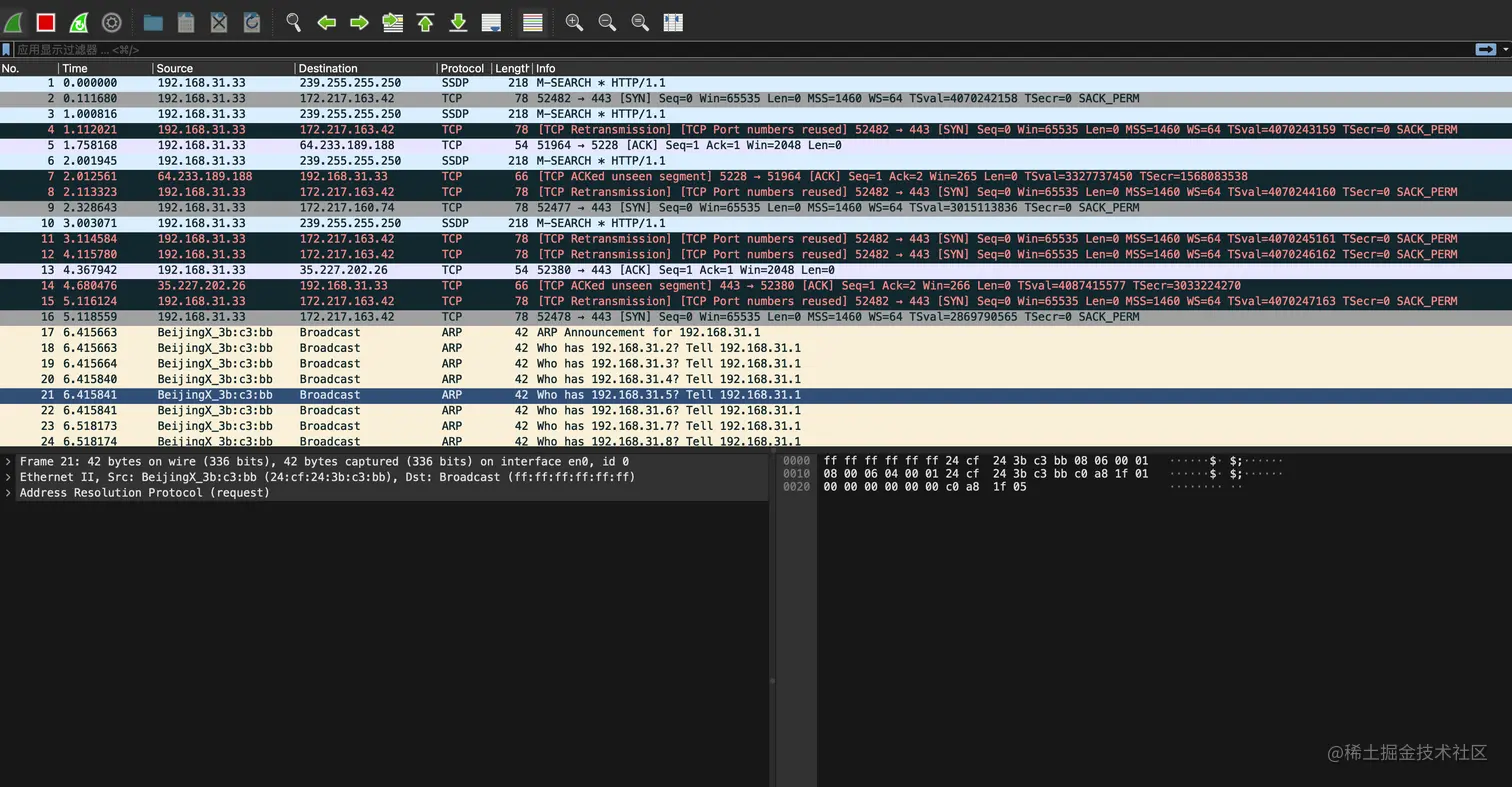Open capture options gear
1512x787 pixels.
[x=112, y=22]
